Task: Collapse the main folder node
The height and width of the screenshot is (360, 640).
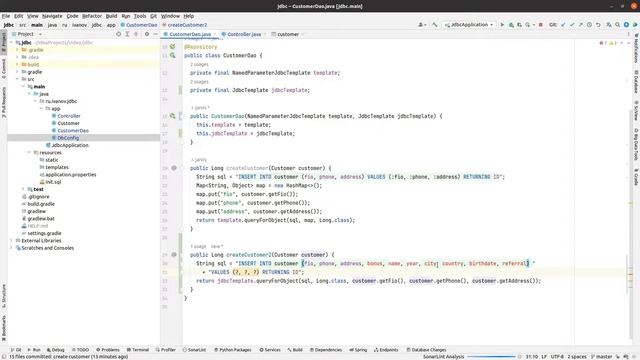Action: pyautogui.click(x=23, y=87)
